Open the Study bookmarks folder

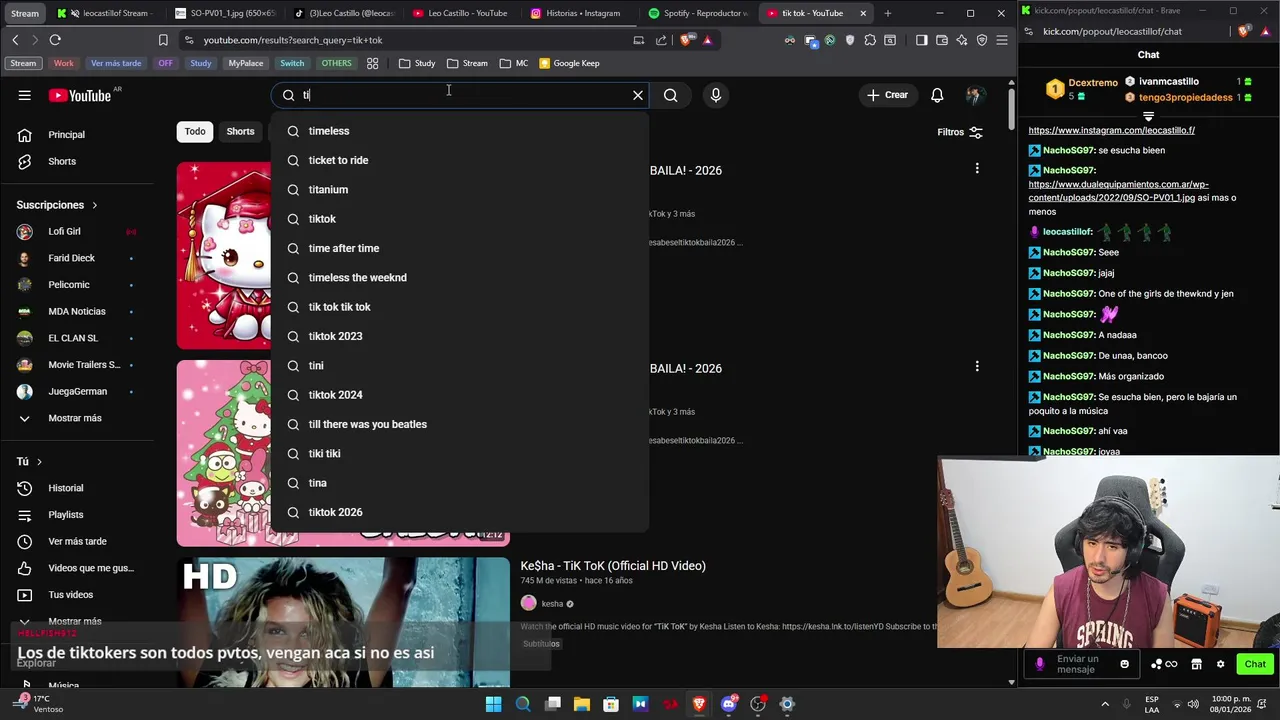[x=417, y=63]
